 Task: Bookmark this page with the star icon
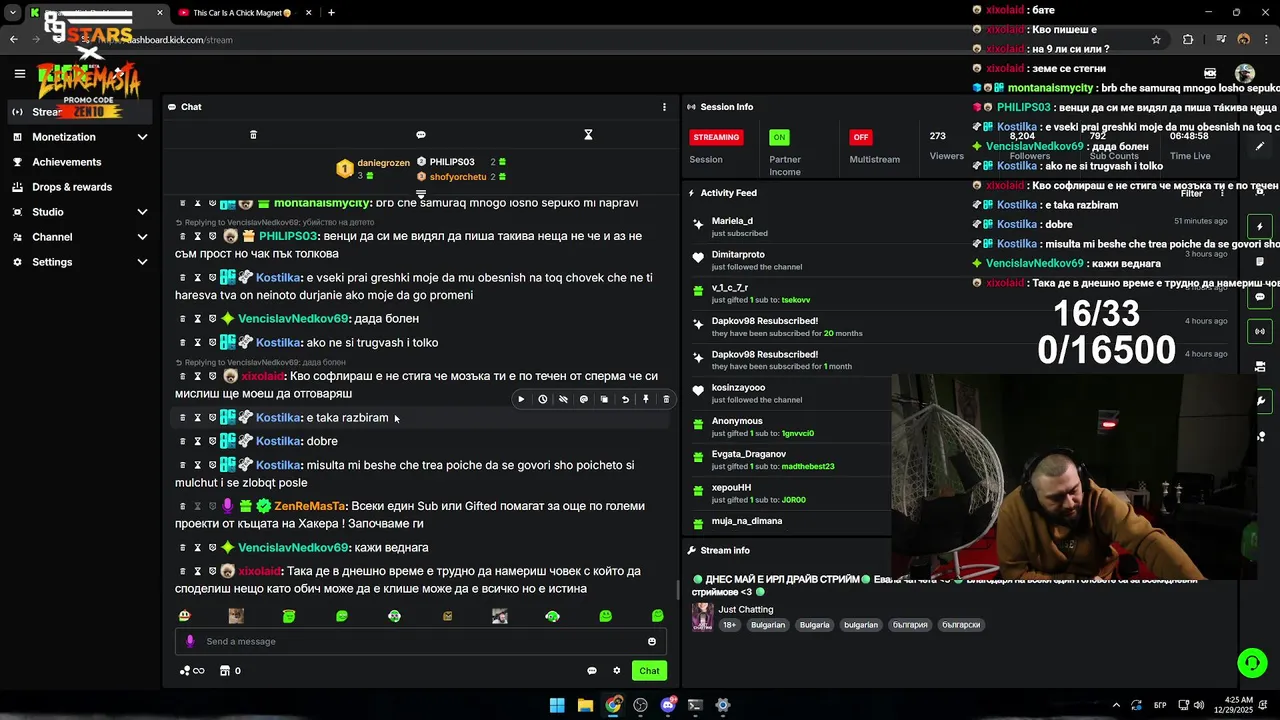pos(1156,40)
